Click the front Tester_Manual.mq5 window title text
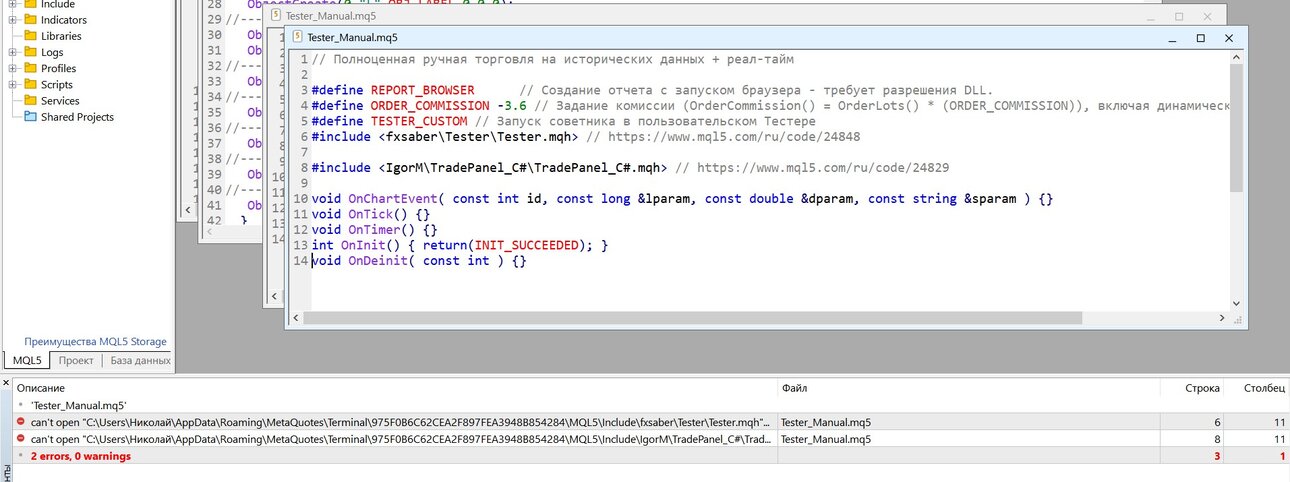 tap(353, 38)
